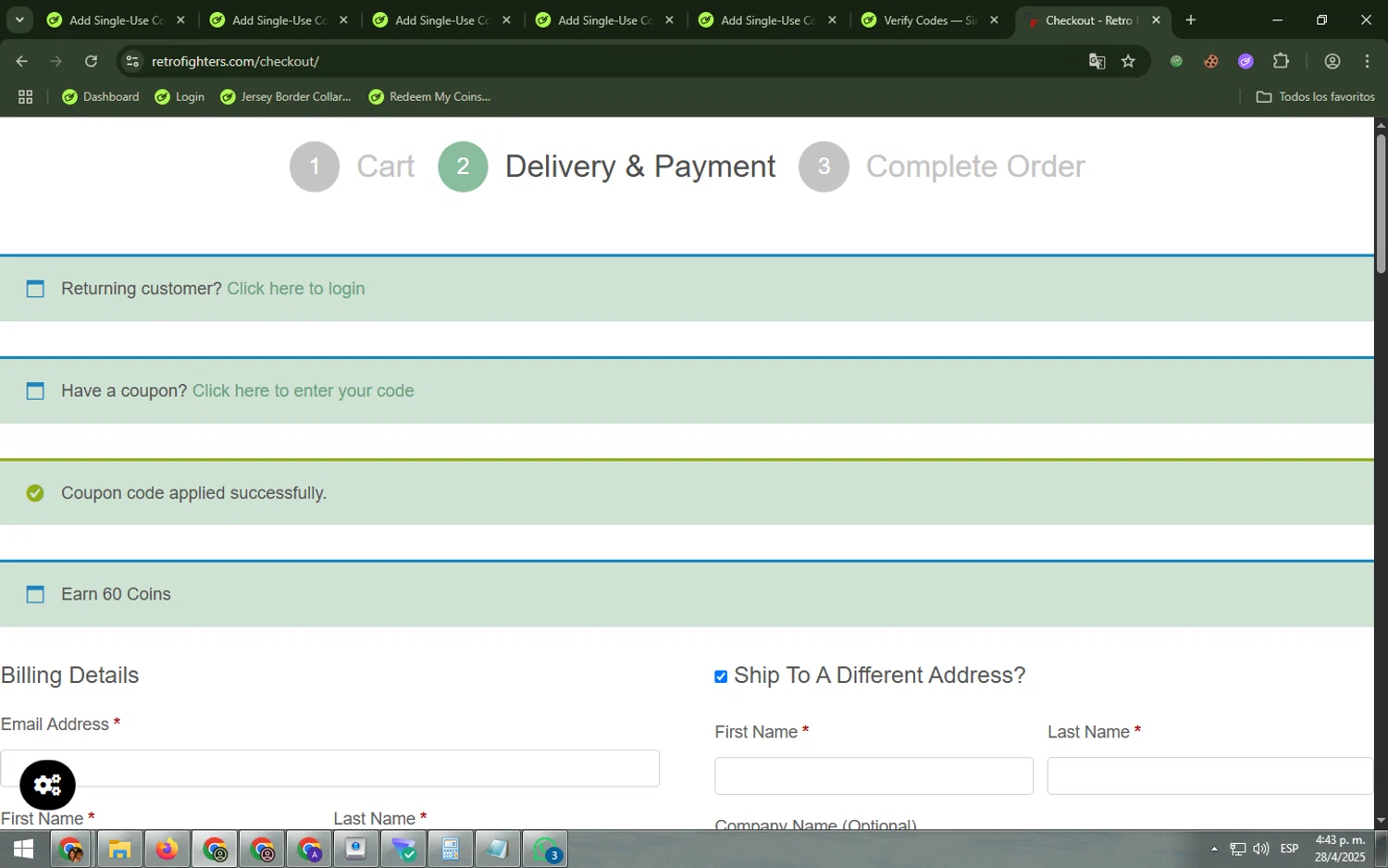The height and width of the screenshot is (868, 1388).
Task: Click the Billing Details heading
Action: pyautogui.click(x=69, y=676)
